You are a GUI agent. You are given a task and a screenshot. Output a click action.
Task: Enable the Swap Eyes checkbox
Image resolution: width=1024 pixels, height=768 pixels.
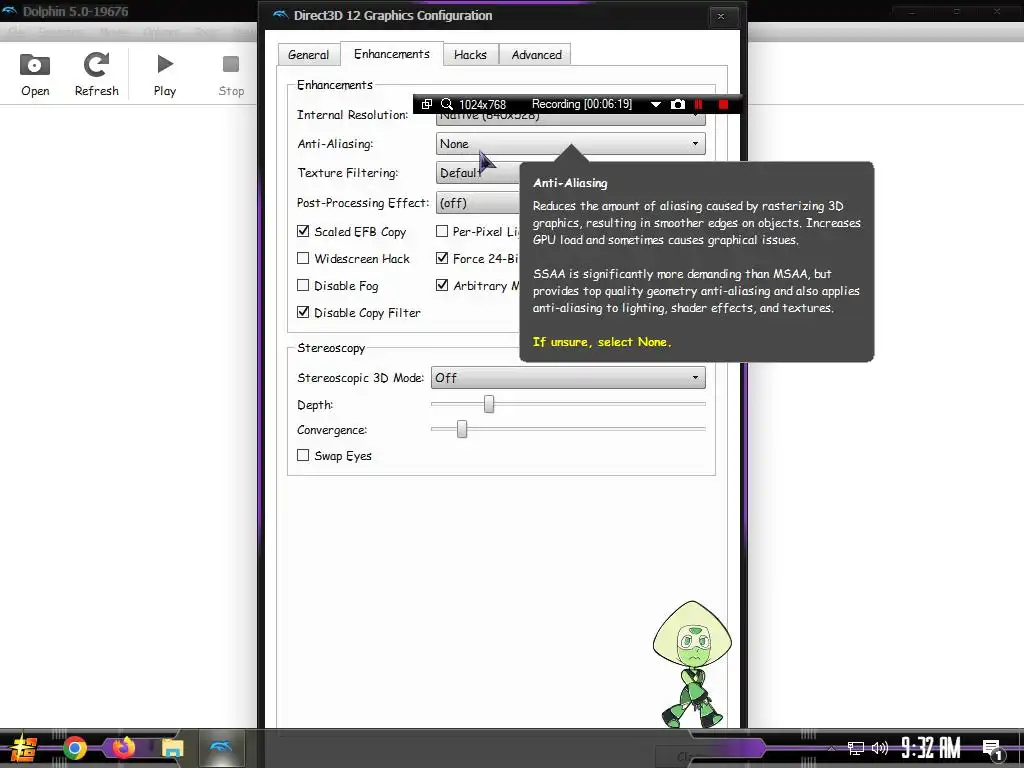pos(303,455)
